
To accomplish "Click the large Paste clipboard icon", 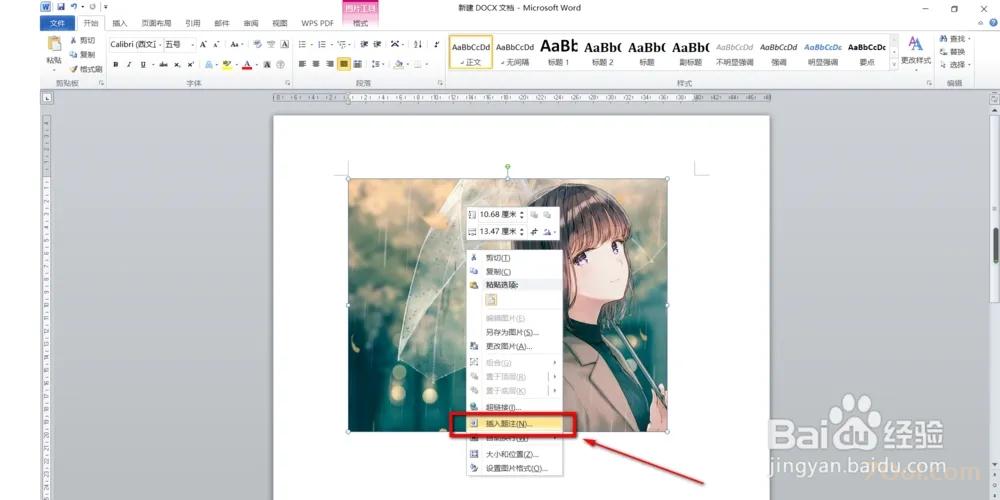I will pyautogui.click(x=54, y=45).
